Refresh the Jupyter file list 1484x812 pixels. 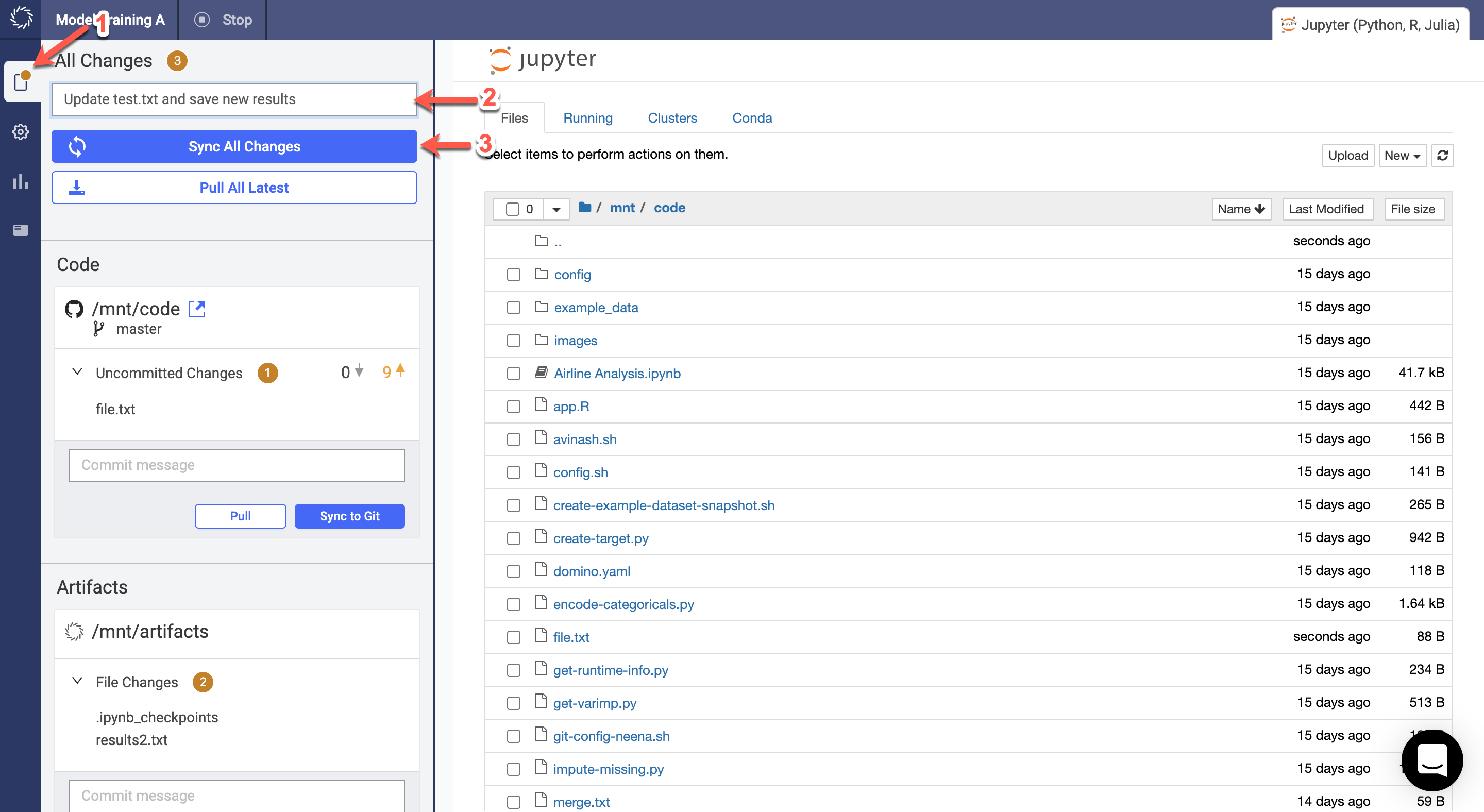1443,156
